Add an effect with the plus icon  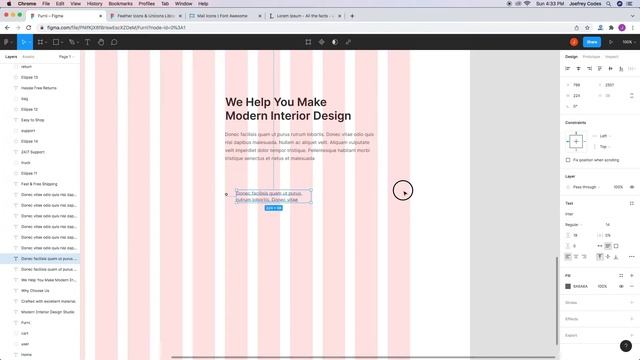pos(632,319)
